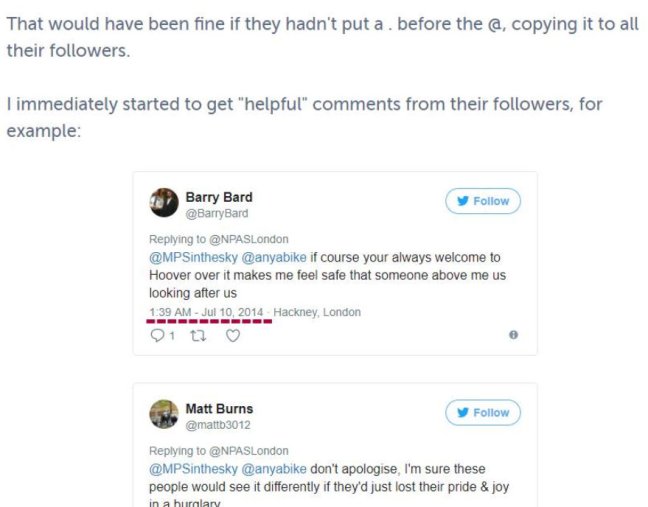The image size is (648, 507).
Task: Click Barry Bard's profile avatar
Action: pyautogui.click(x=164, y=203)
